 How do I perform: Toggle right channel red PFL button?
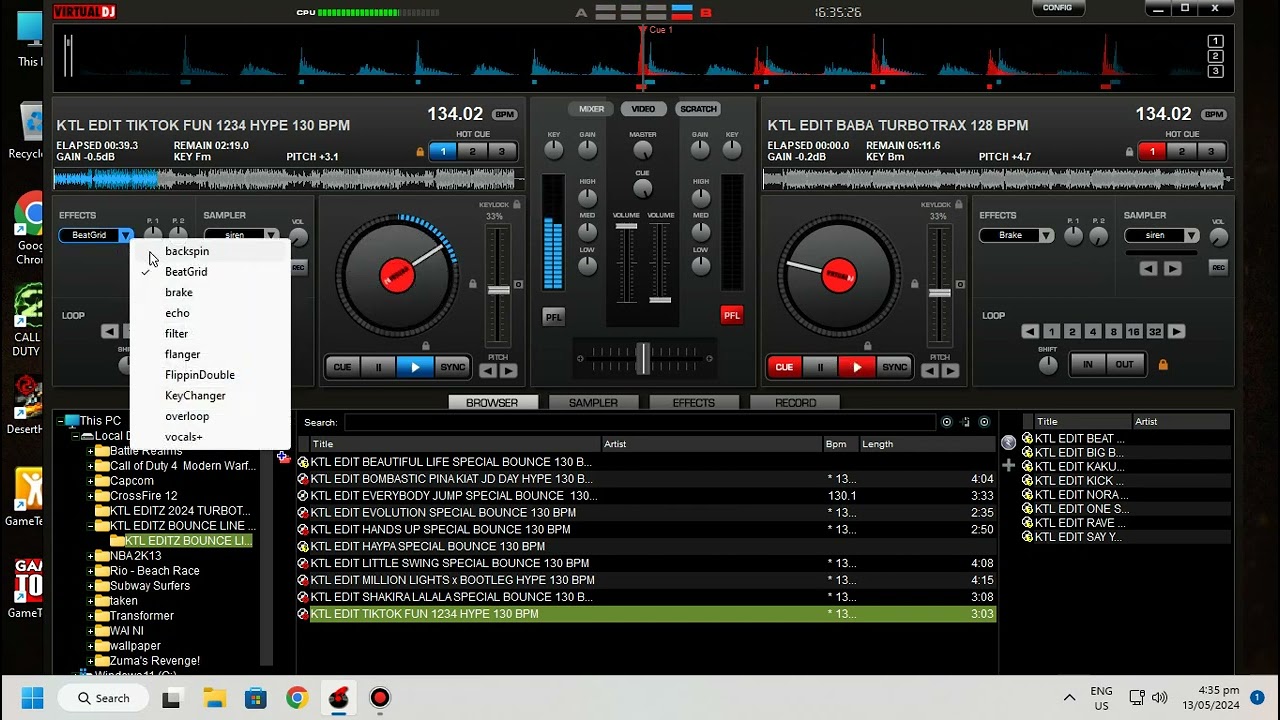(732, 315)
